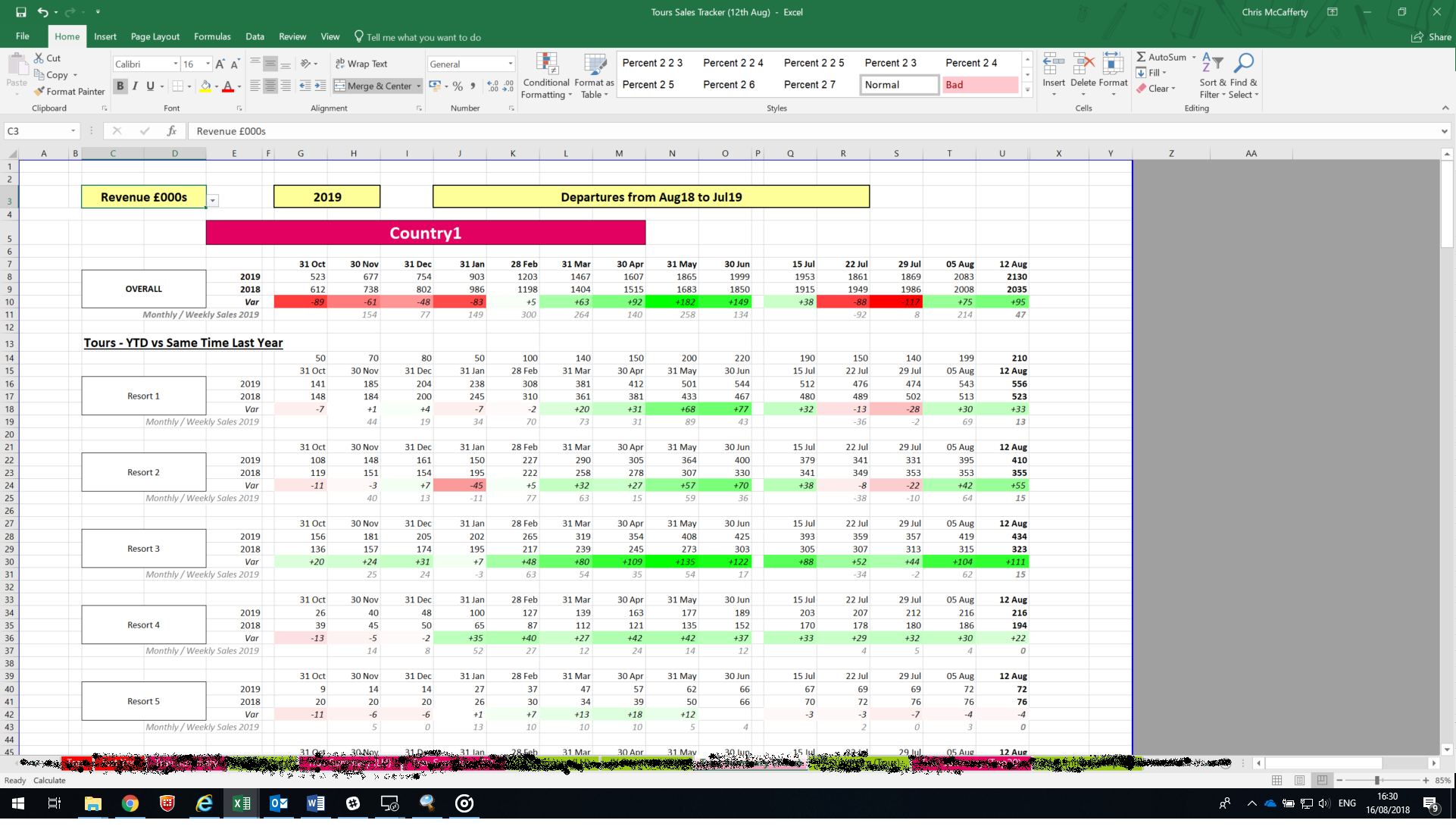The width and height of the screenshot is (1456, 839).
Task: Increase font size with large A icon
Action: (x=220, y=64)
